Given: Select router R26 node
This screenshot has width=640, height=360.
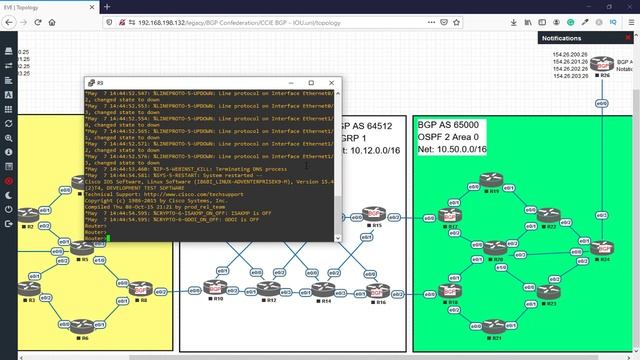Looking at the screenshot, I should tap(602, 64).
